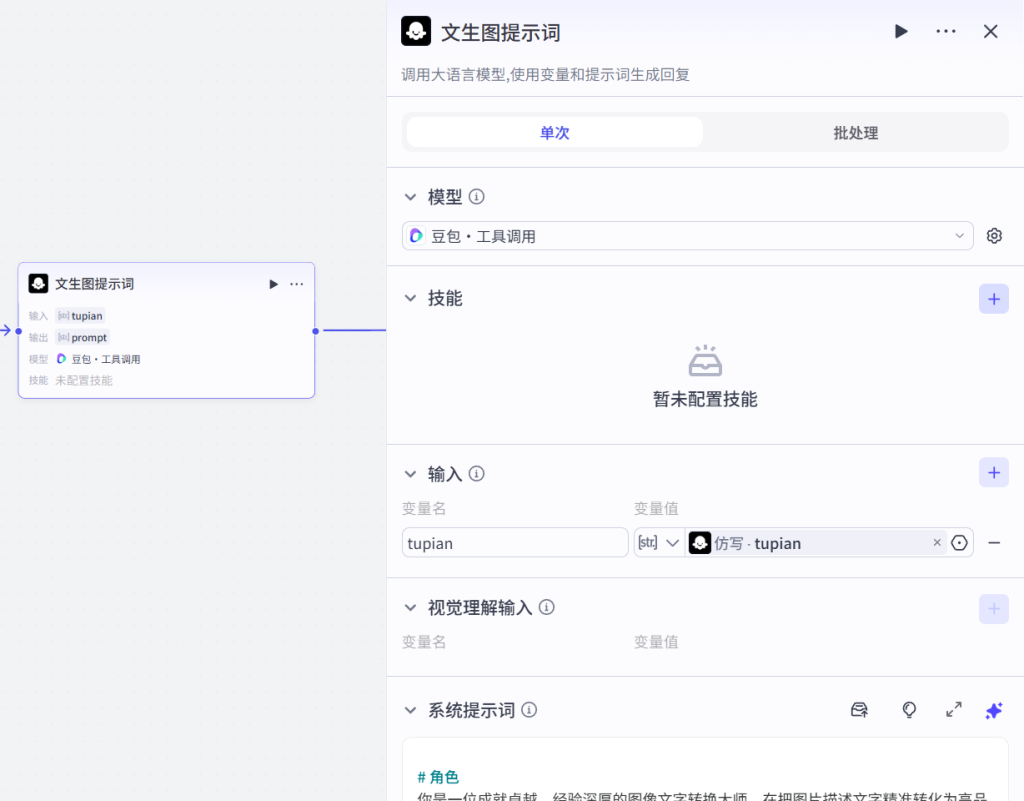
Task: Switch to the 单次 tab
Action: pyautogui.click(x=554, y=133)
